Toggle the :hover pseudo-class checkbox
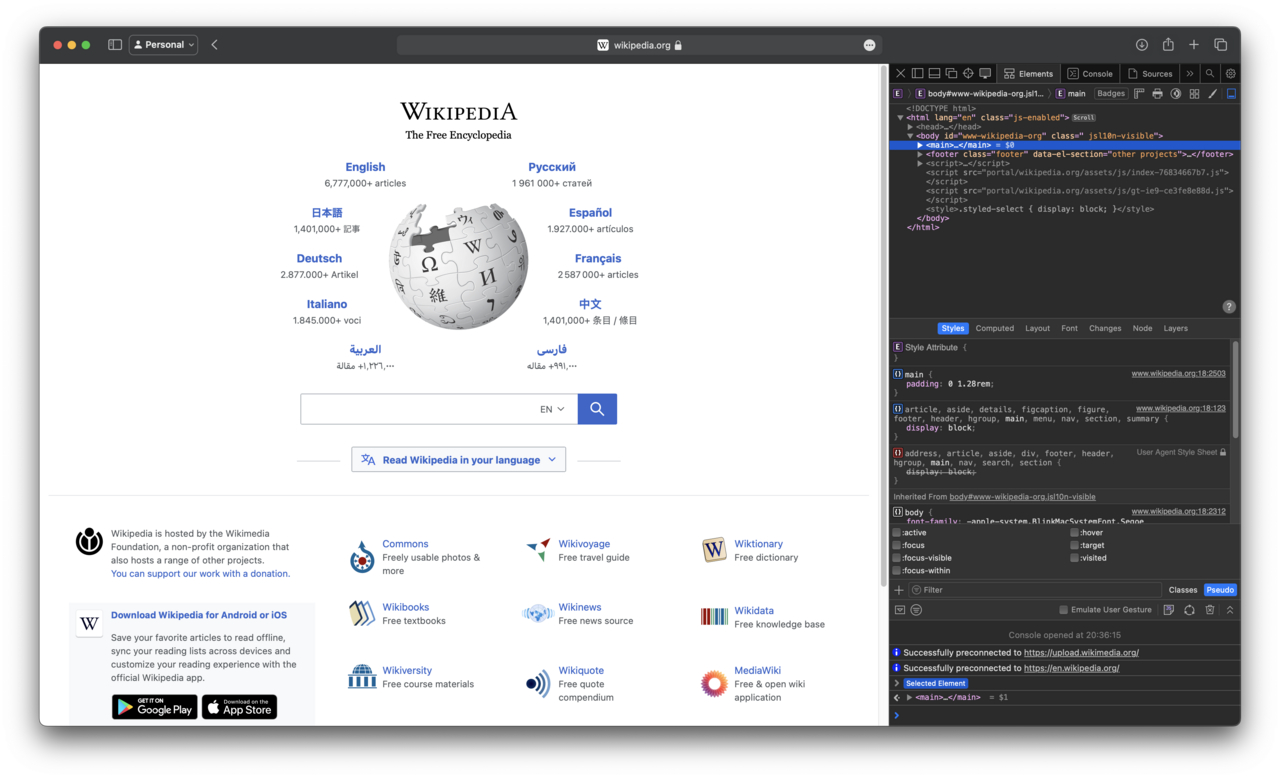 click(x=1074, y=533)
